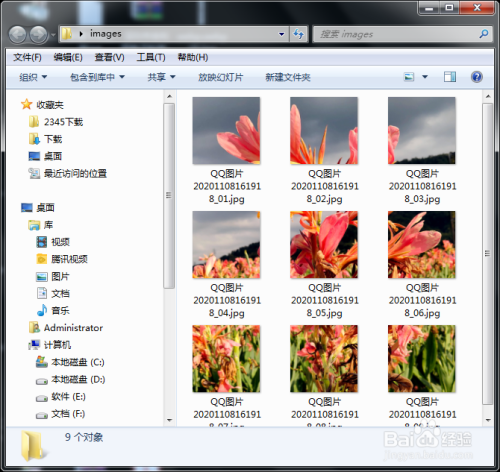Open the address bar history dropdown

pyautogui.click(x=281, y=34)
